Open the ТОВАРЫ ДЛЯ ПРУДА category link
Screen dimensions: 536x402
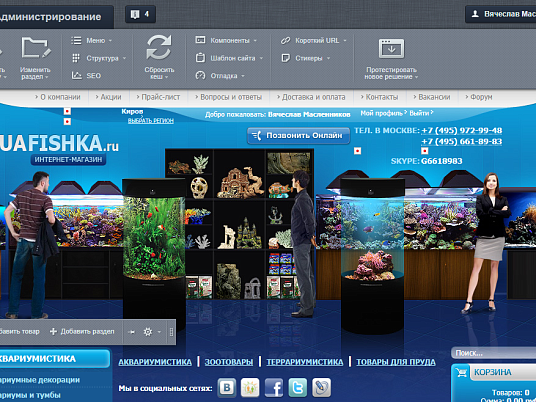tap(396, 362)
